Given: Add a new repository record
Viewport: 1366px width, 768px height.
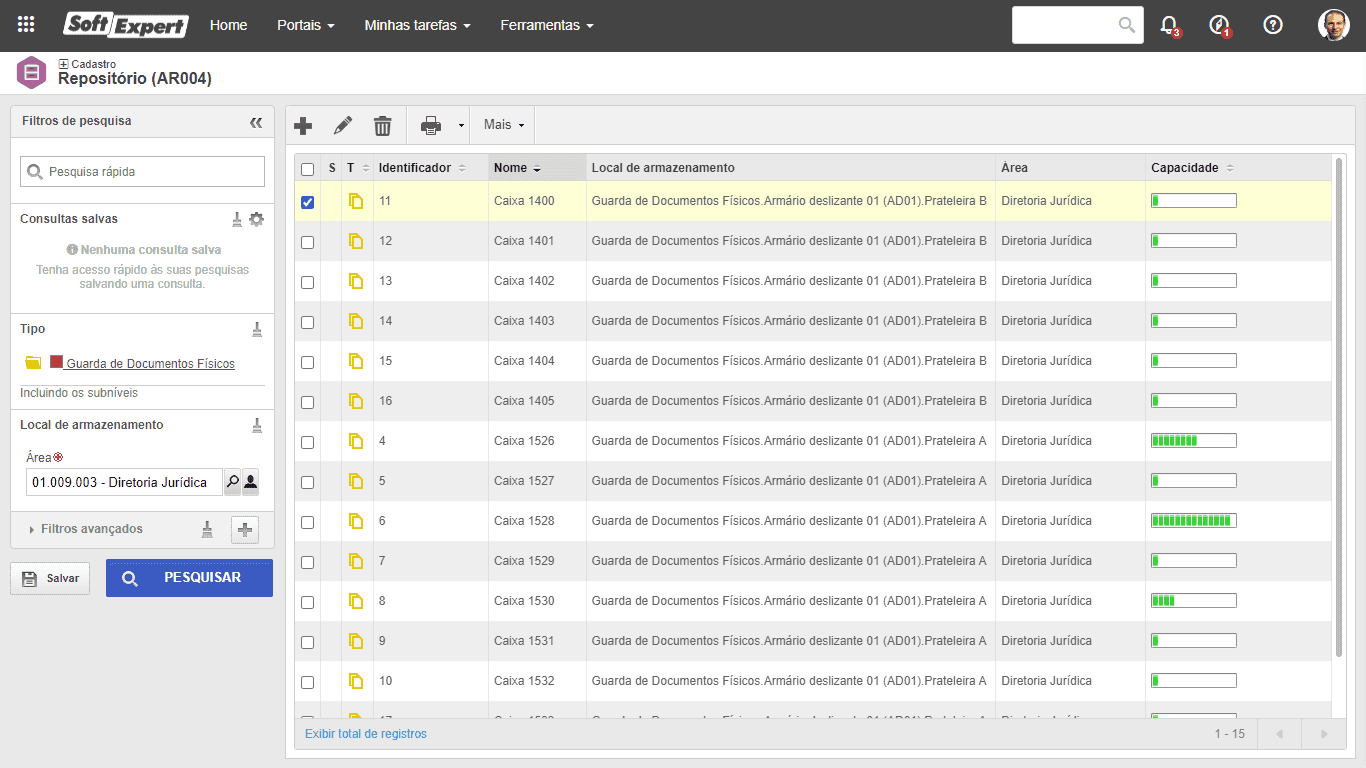Looking at the screenshot, I should (303, 125).
